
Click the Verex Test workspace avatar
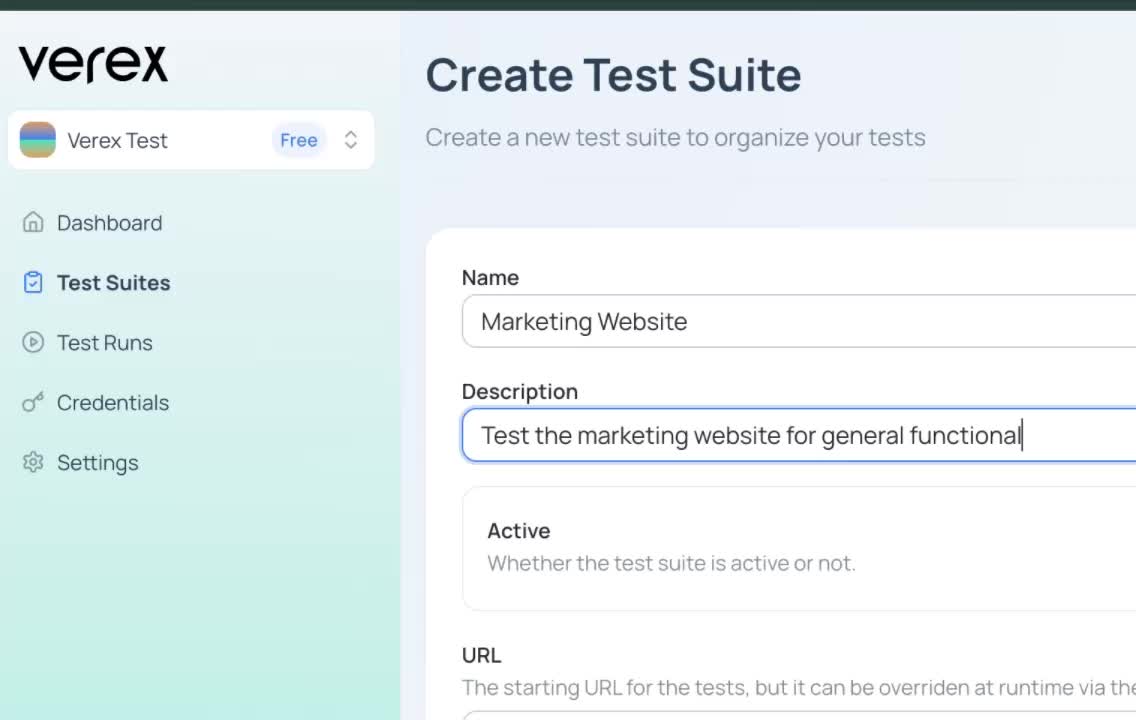click(38, 140)
